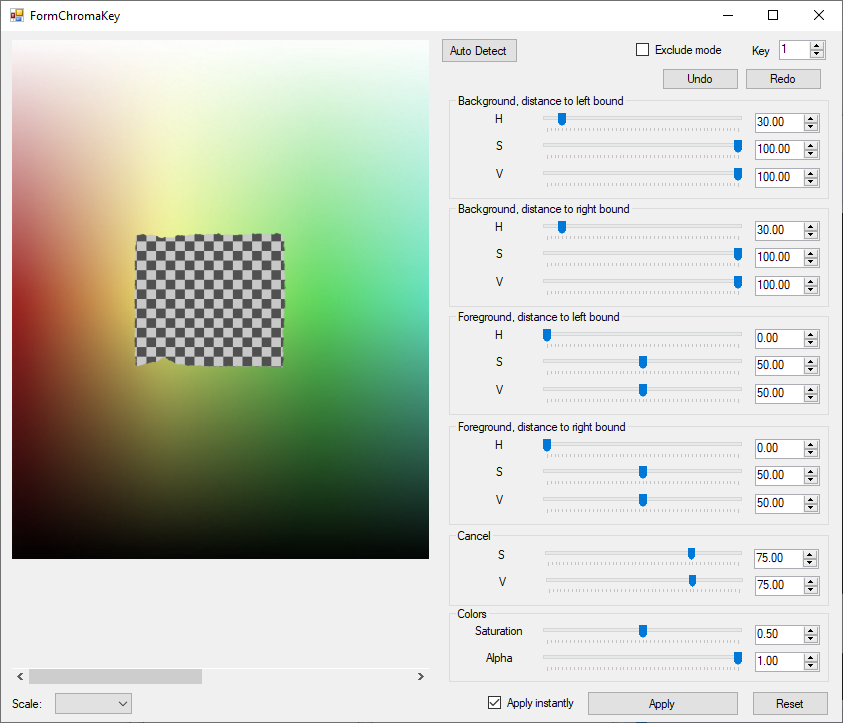Decrease the Key value with down arrow

click(817, 54)
